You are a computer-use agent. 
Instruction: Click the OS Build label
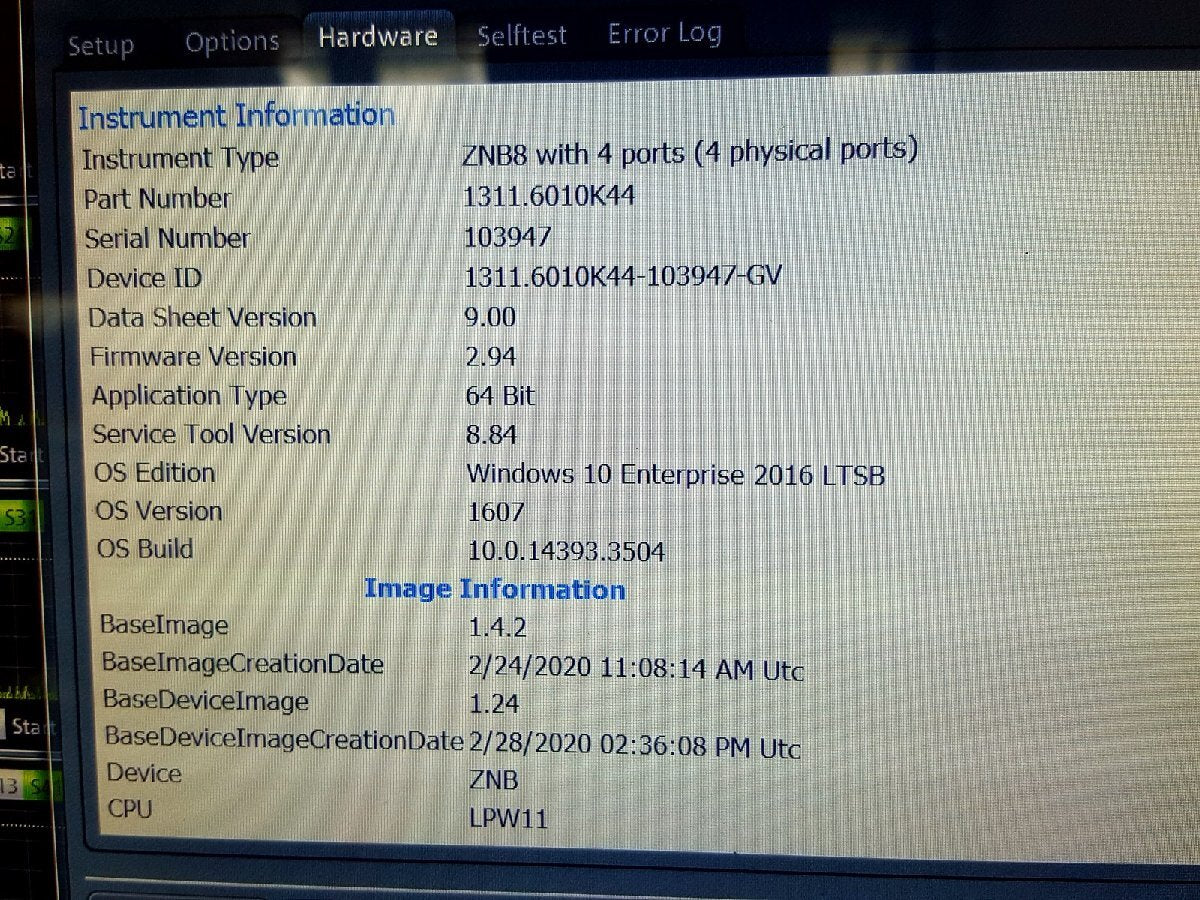[145, 549]
